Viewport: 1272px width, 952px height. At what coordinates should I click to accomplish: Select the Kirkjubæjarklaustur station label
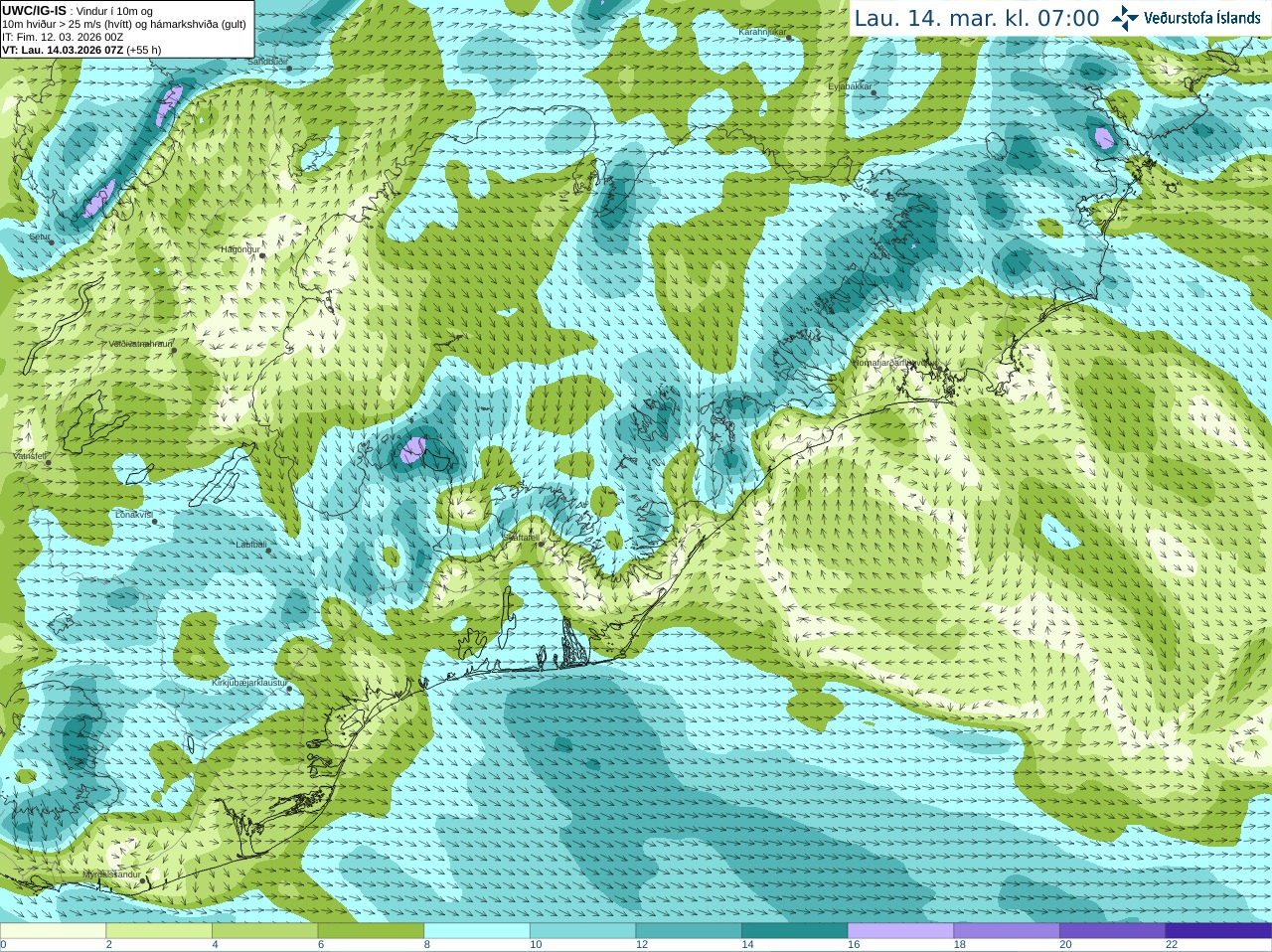pyautogui.click(x=249, y=683)
